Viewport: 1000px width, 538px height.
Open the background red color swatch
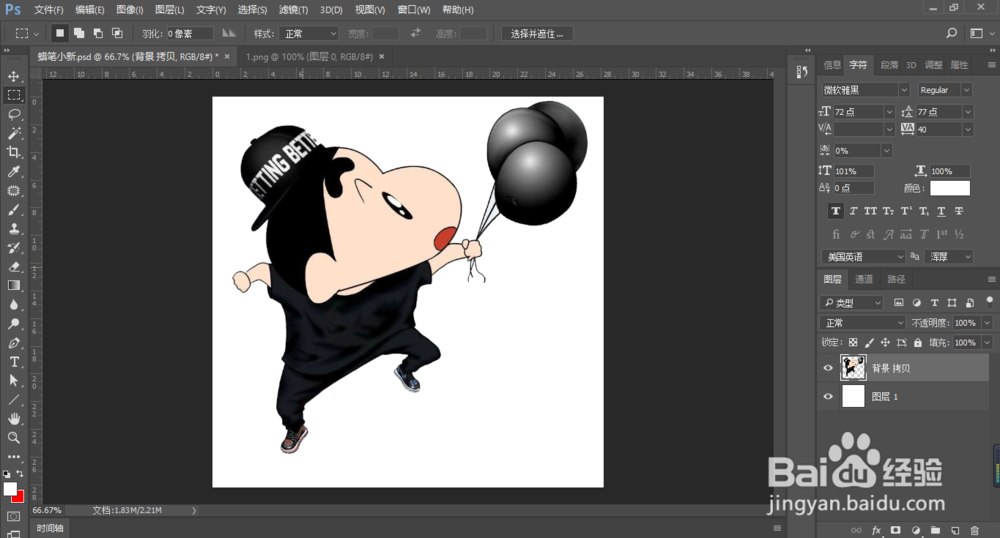tap(19, 498)
